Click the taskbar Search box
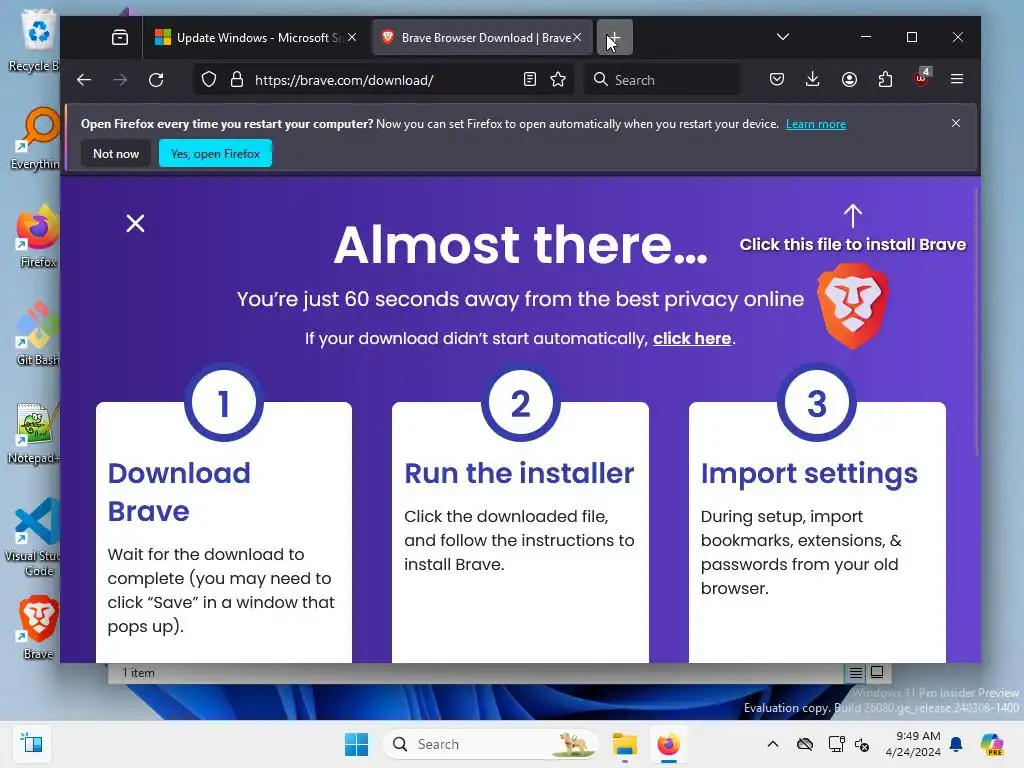 coord(490,744)
